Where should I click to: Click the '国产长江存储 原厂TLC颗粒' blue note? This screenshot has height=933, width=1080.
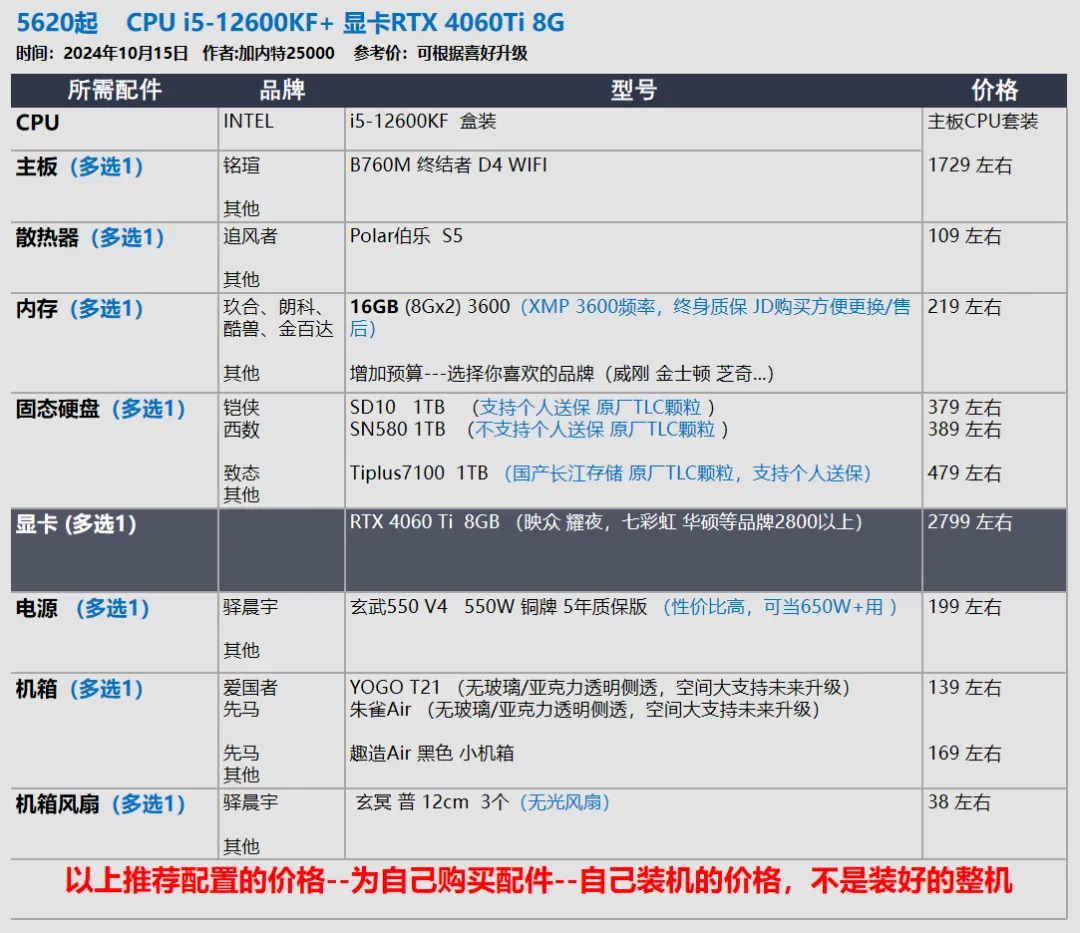[x=623, y=473]
